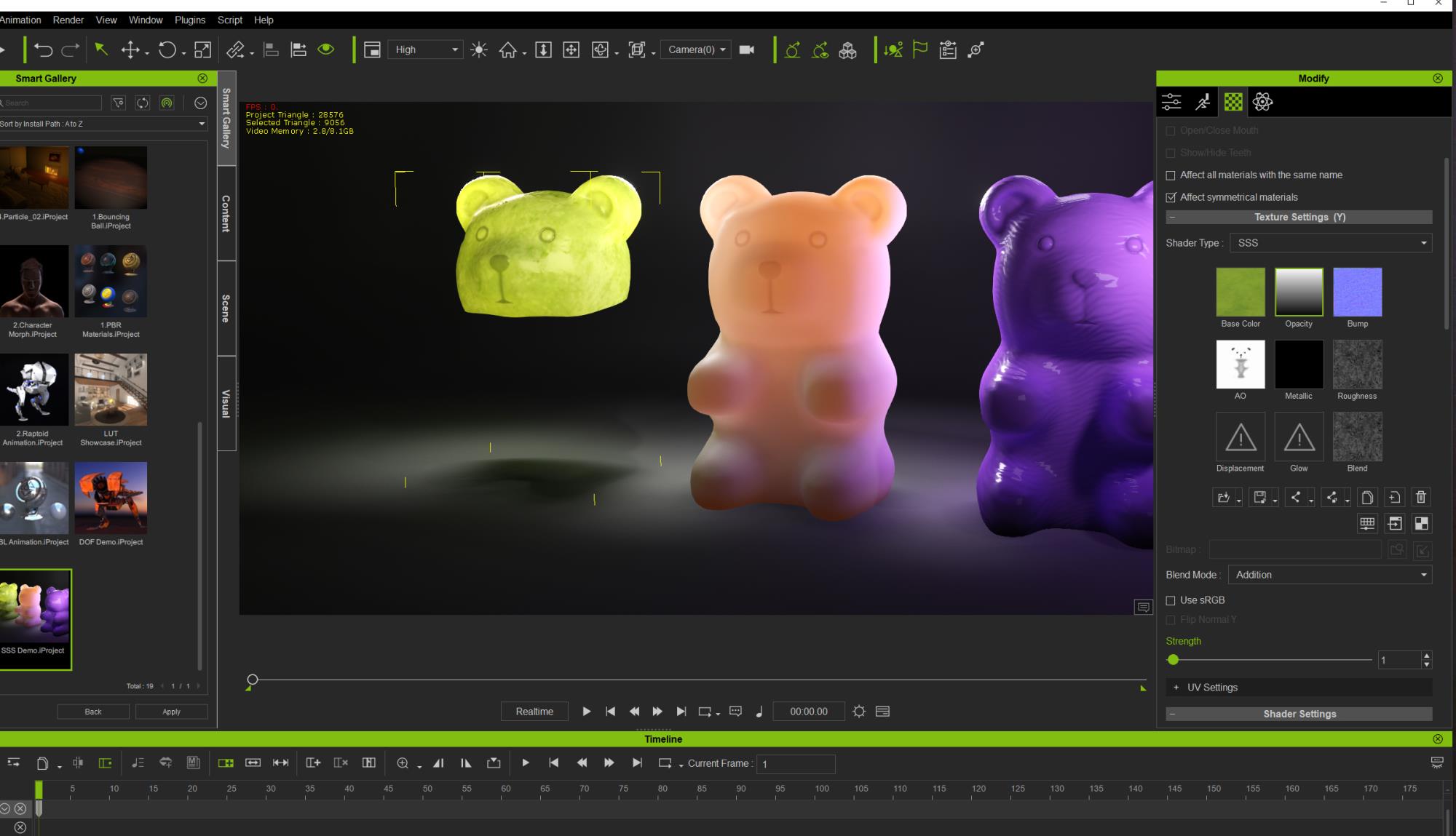Image resolution: width=1456 pixels, height=836 pixels.
Task: Open the Help menu
Action: (264, 20)
